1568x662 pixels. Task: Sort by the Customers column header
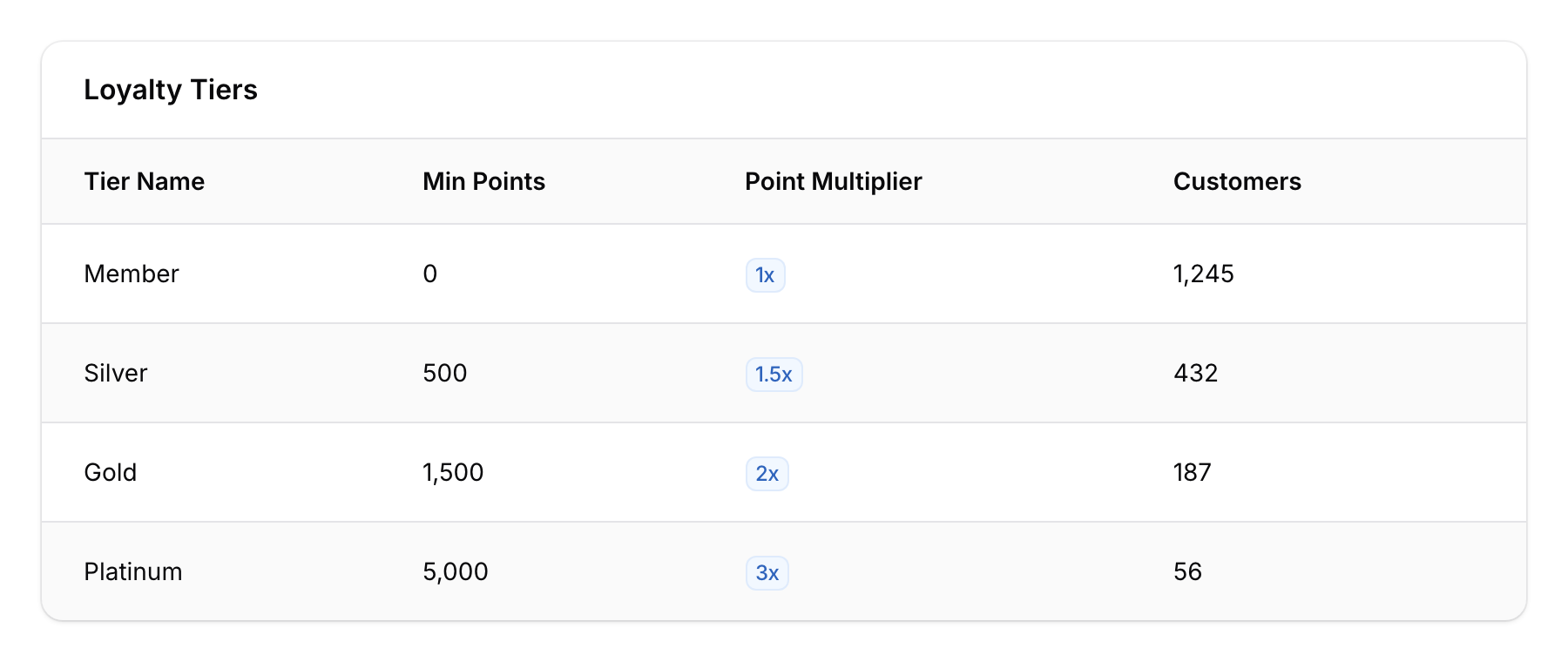click(x=1238, y=182)
